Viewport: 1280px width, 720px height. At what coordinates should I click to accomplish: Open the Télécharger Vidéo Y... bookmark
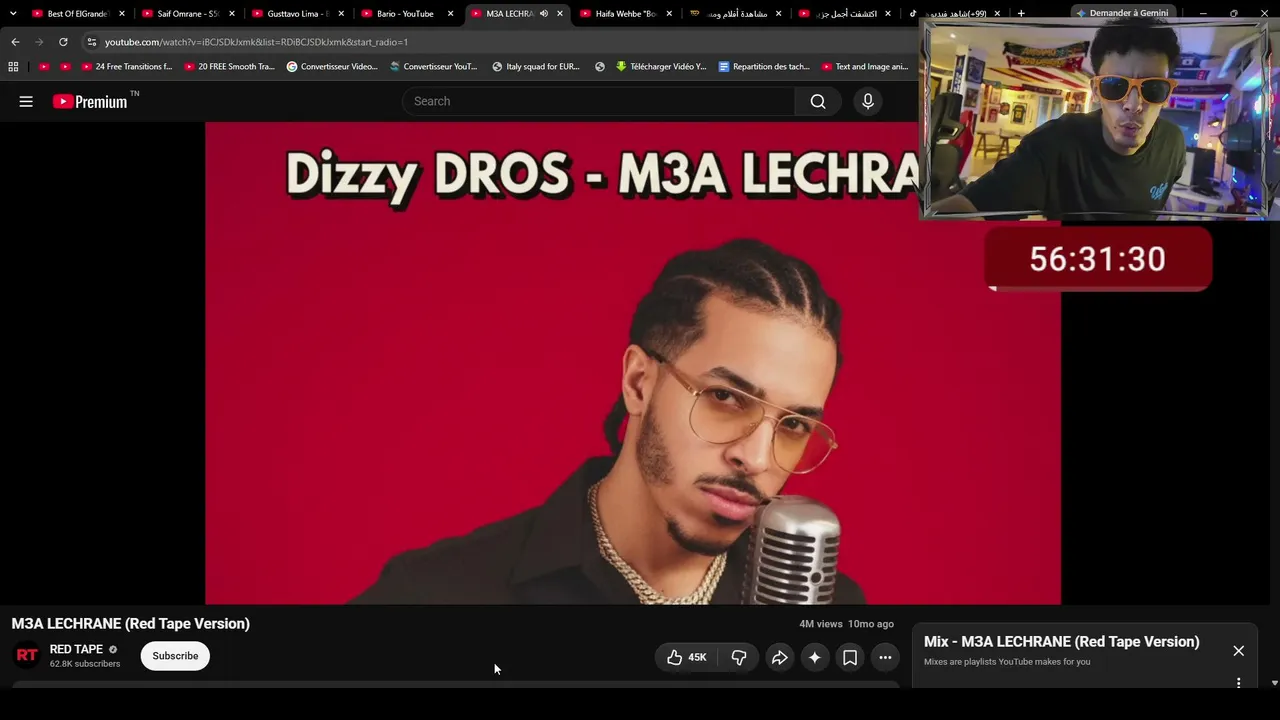pyautogui.click(x=660, y=67)
